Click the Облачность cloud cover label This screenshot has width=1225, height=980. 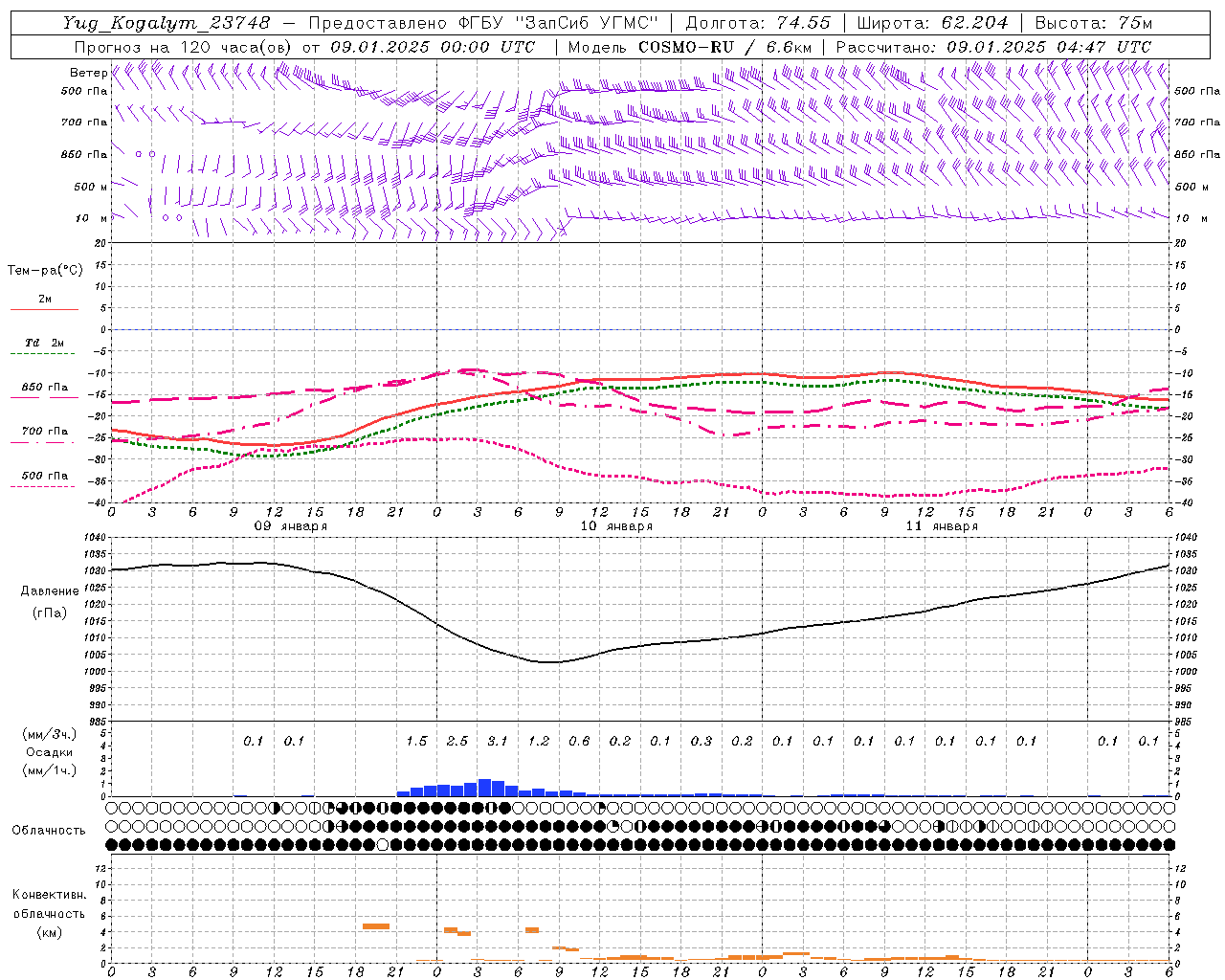pyautogui.click(x=49, y=831)
